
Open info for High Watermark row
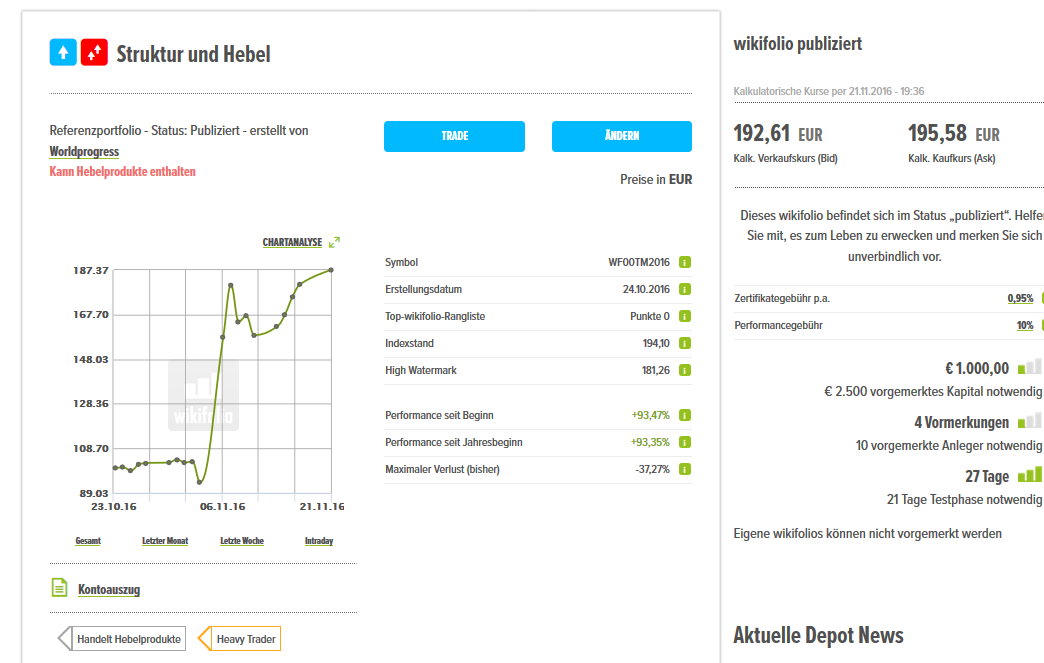(x=685, y=371)
